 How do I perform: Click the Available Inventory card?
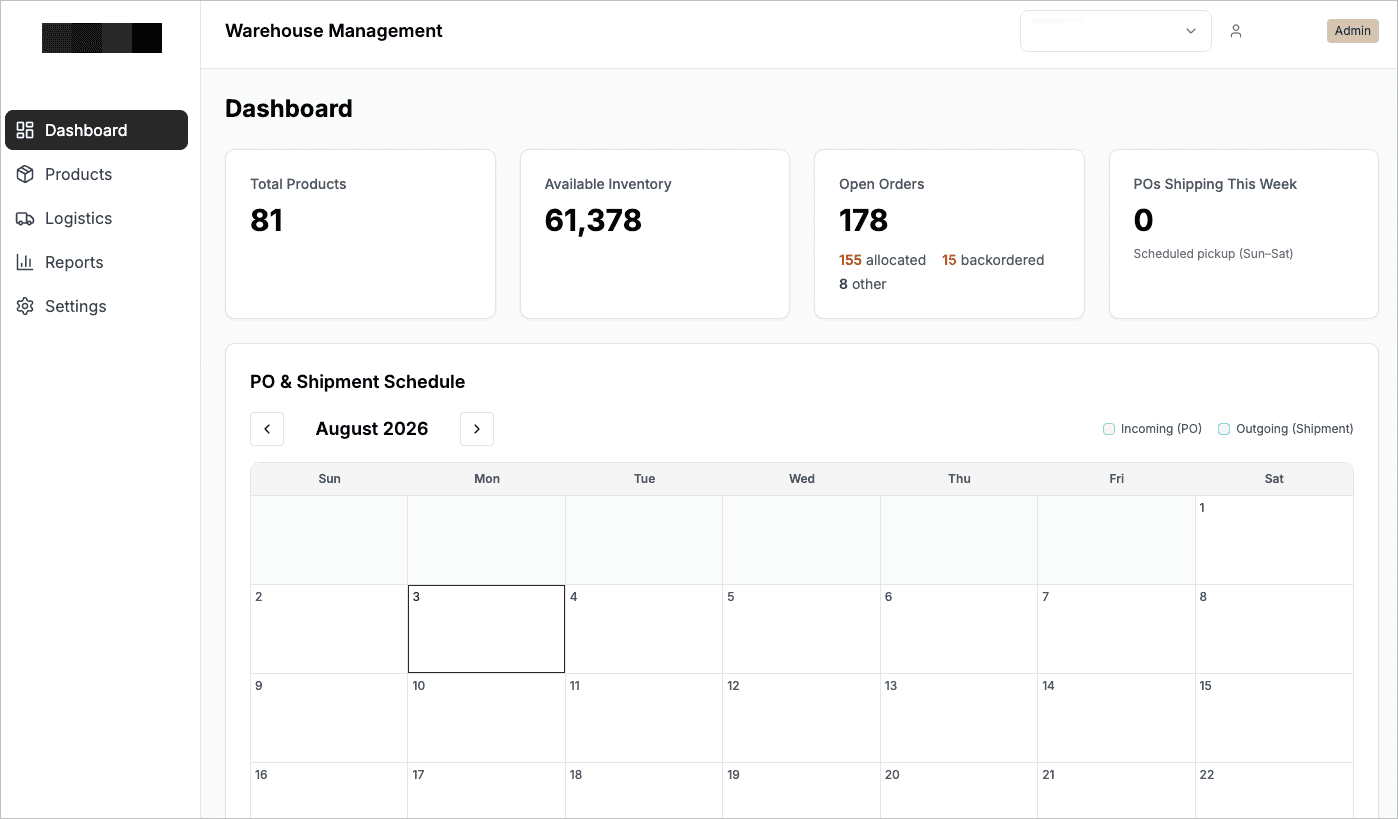(655, 234)
